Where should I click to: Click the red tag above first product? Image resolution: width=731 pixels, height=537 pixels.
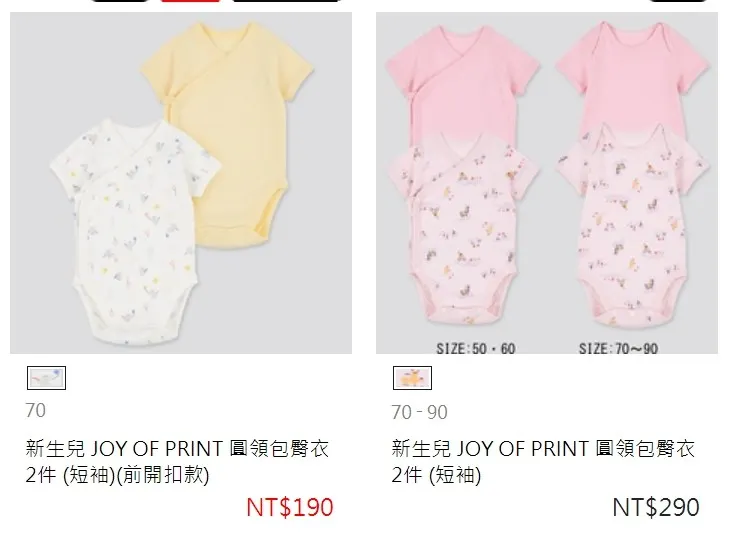190,1
